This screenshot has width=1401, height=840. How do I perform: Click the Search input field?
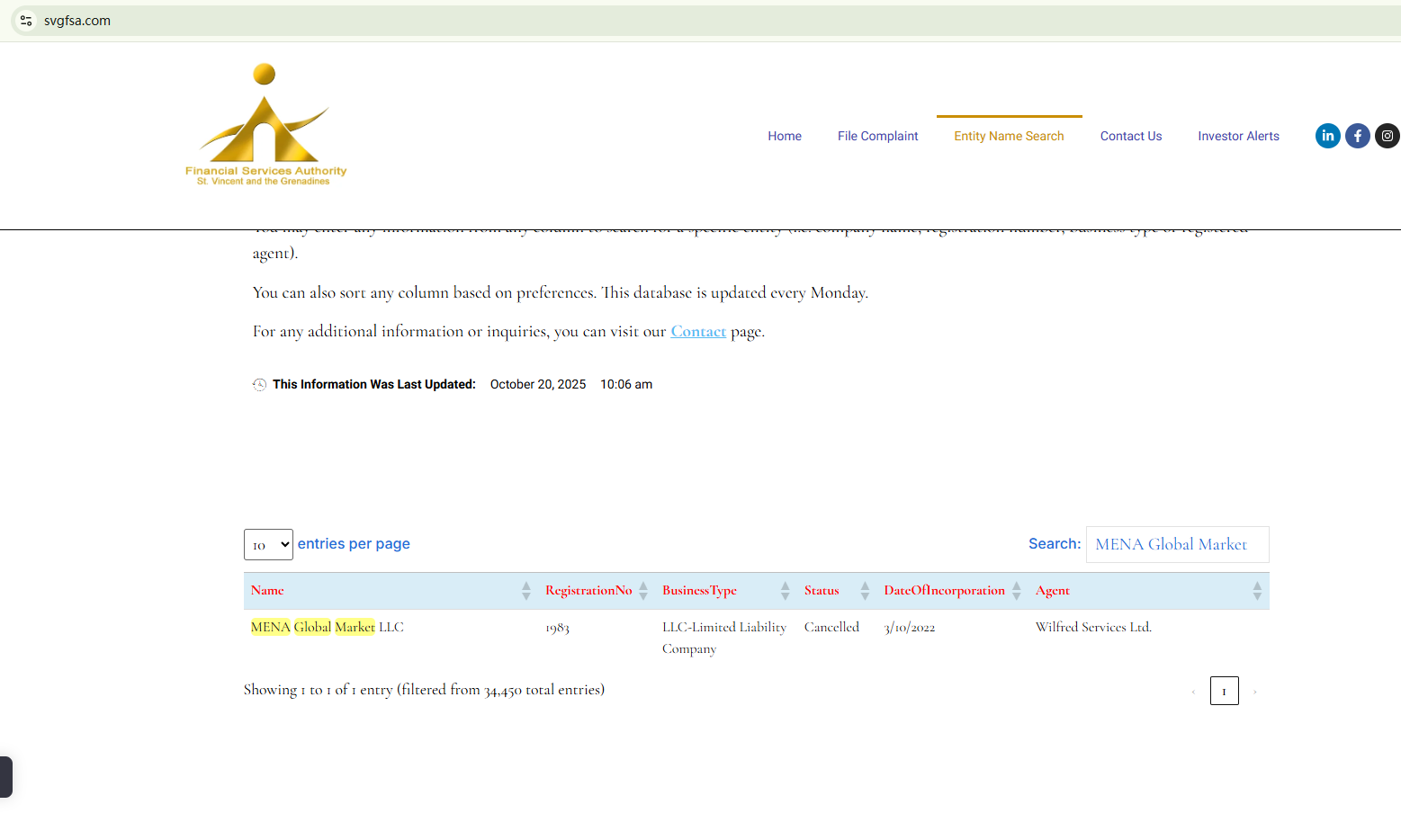pyautogui.click(x=1177, y=545)
